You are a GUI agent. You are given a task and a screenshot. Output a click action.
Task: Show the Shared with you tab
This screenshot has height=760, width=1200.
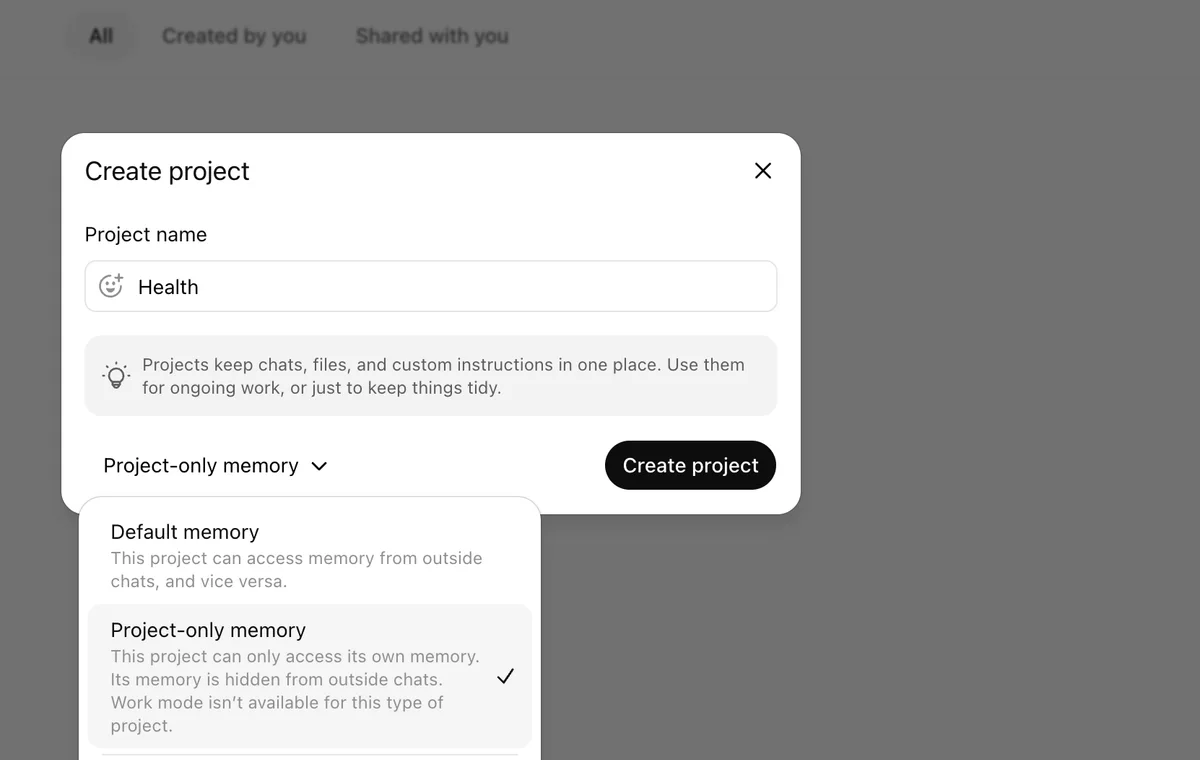tap(432, 36)
